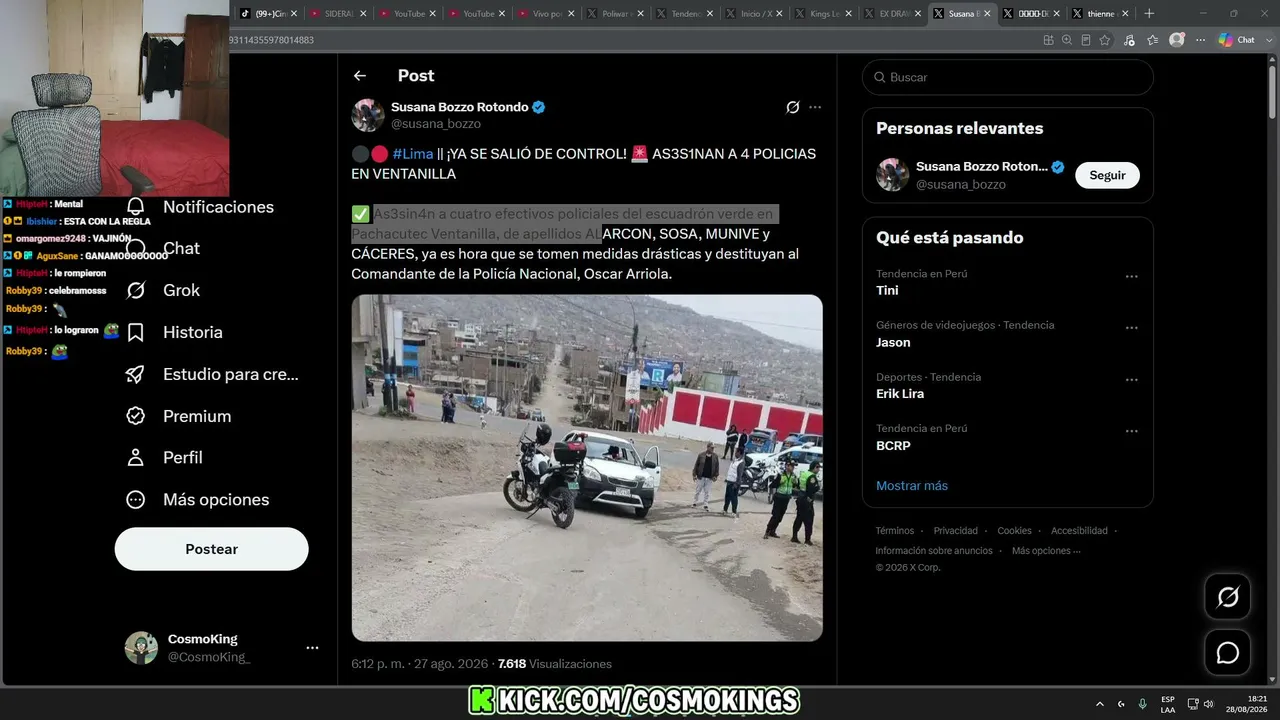Click the Premium verified badge icon
Screen dimensions: 1280x720
pos(136,416)
